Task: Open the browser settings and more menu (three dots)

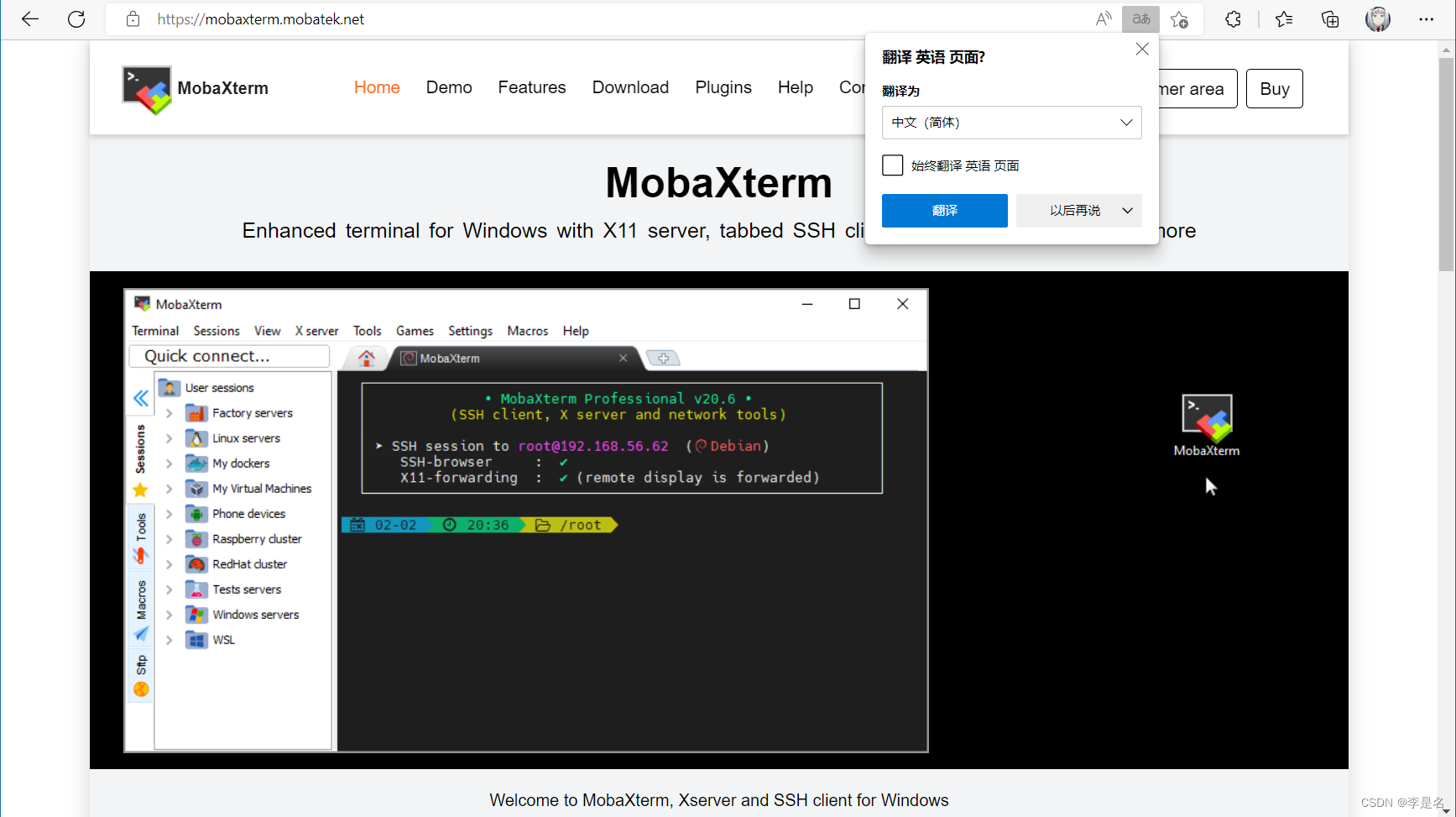Action: coord(1427,19)
